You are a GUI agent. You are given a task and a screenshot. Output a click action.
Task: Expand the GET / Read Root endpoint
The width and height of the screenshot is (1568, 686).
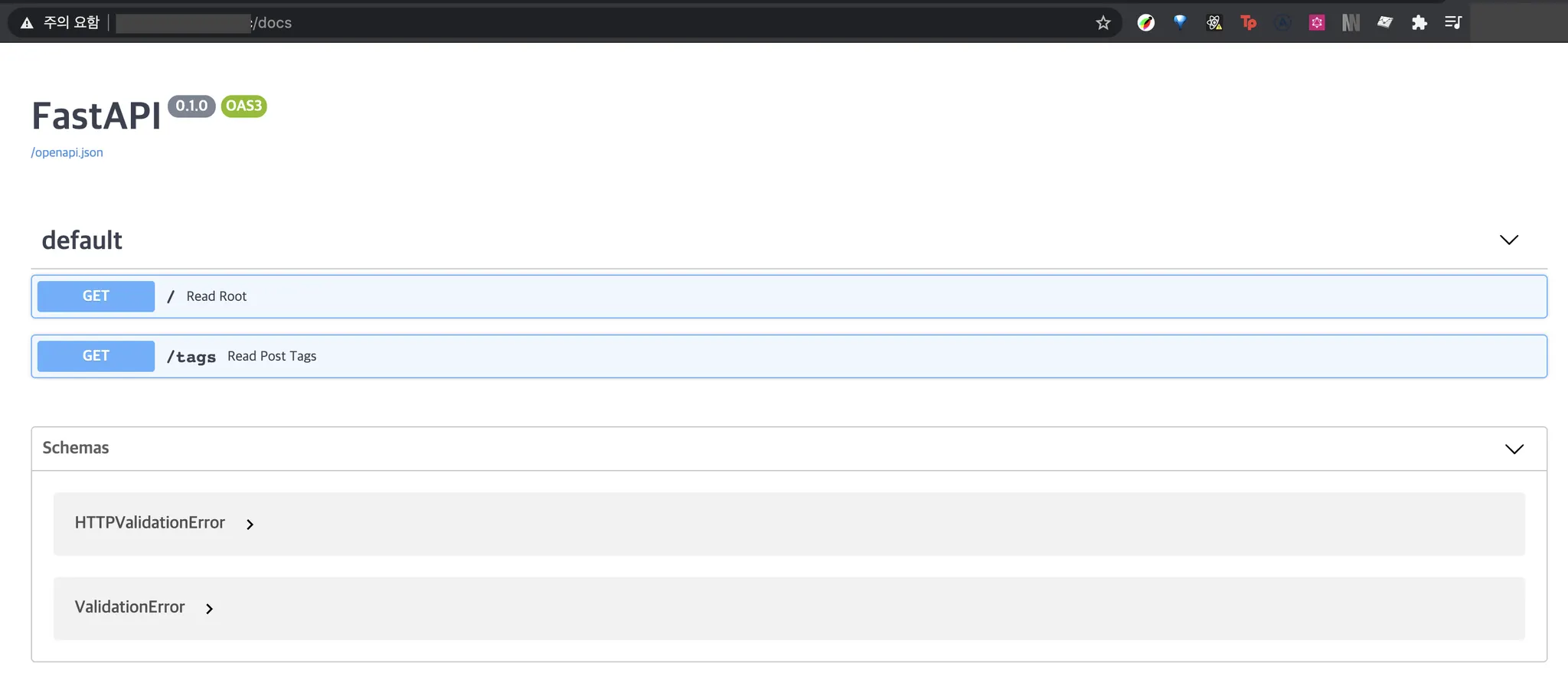[x=789, y=296]
